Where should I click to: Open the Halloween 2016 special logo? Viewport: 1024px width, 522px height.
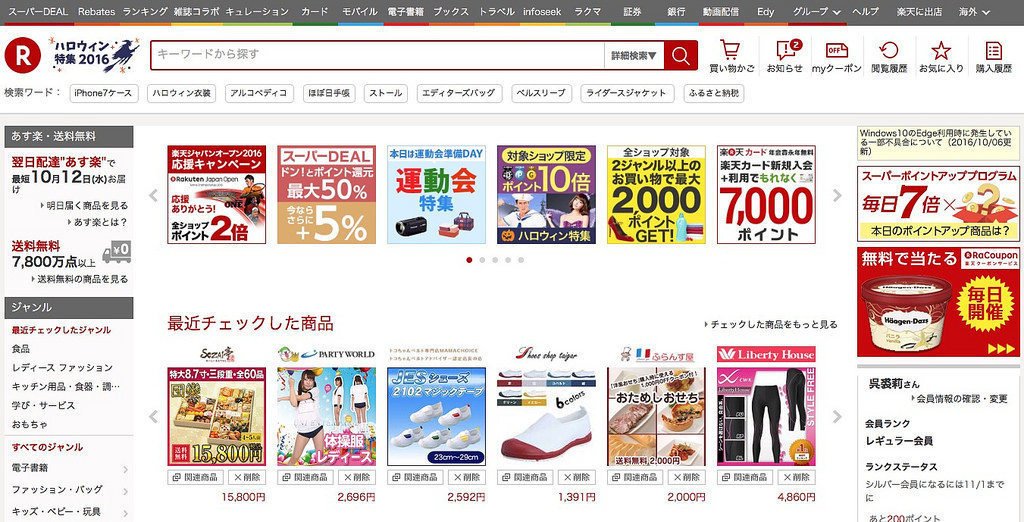96,56
